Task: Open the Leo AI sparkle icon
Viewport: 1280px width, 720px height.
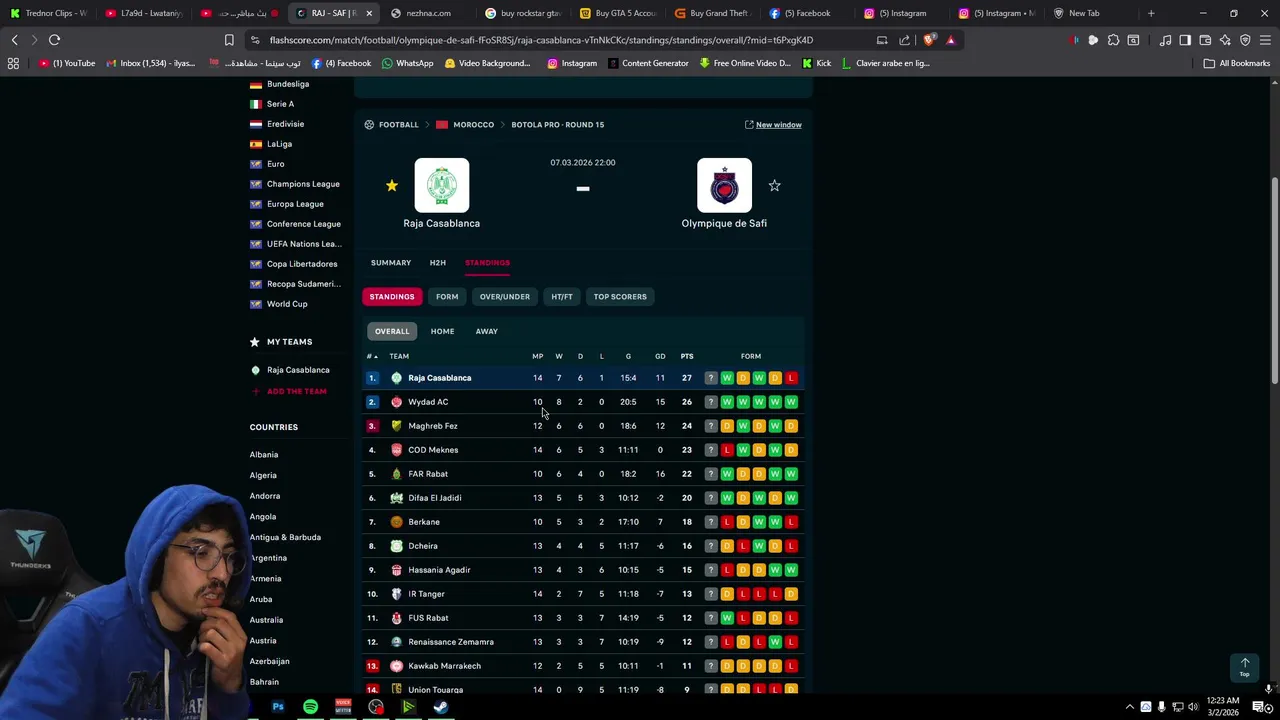Action: pos(1225,40)
